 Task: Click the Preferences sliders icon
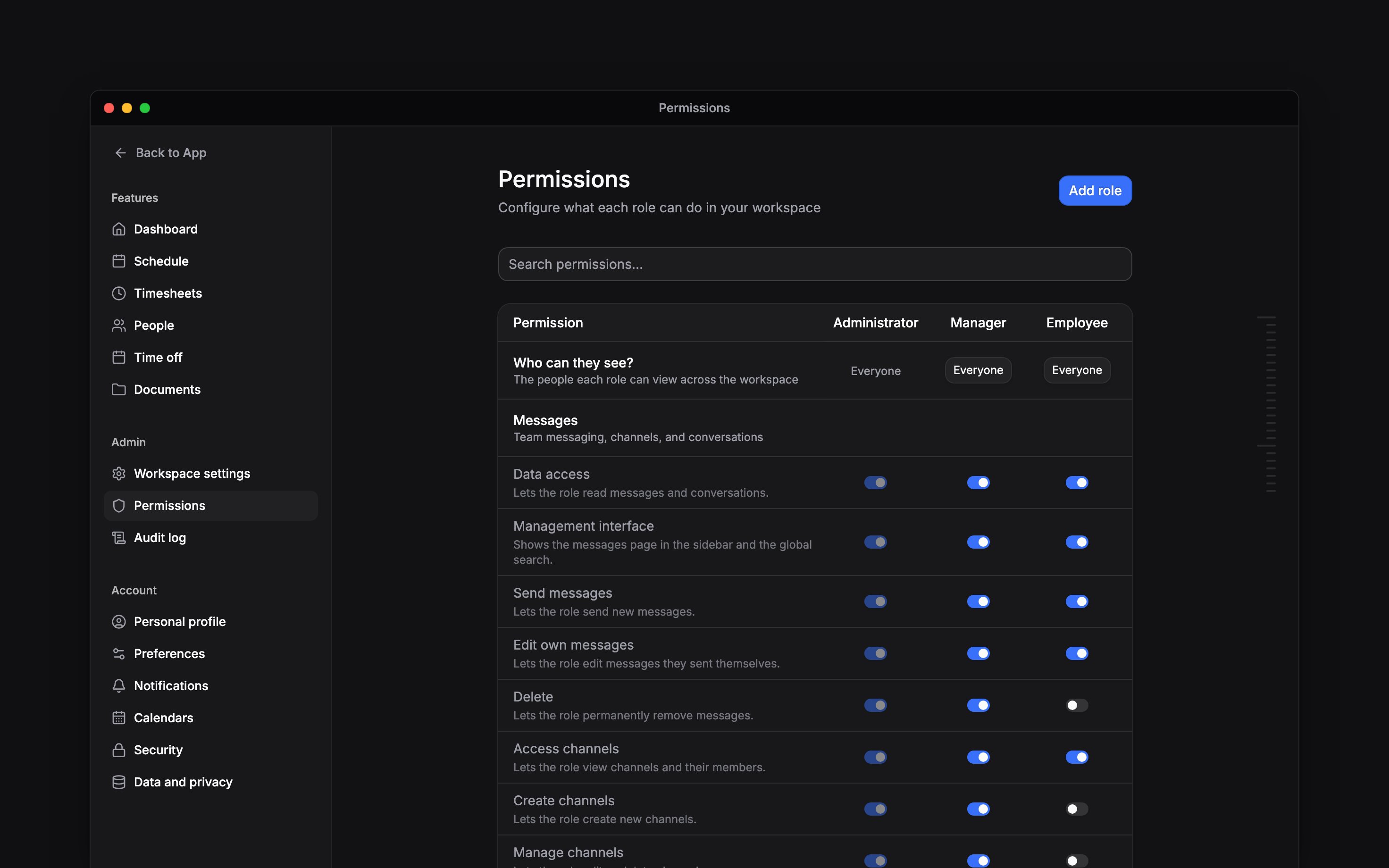(x=119, y=654)
